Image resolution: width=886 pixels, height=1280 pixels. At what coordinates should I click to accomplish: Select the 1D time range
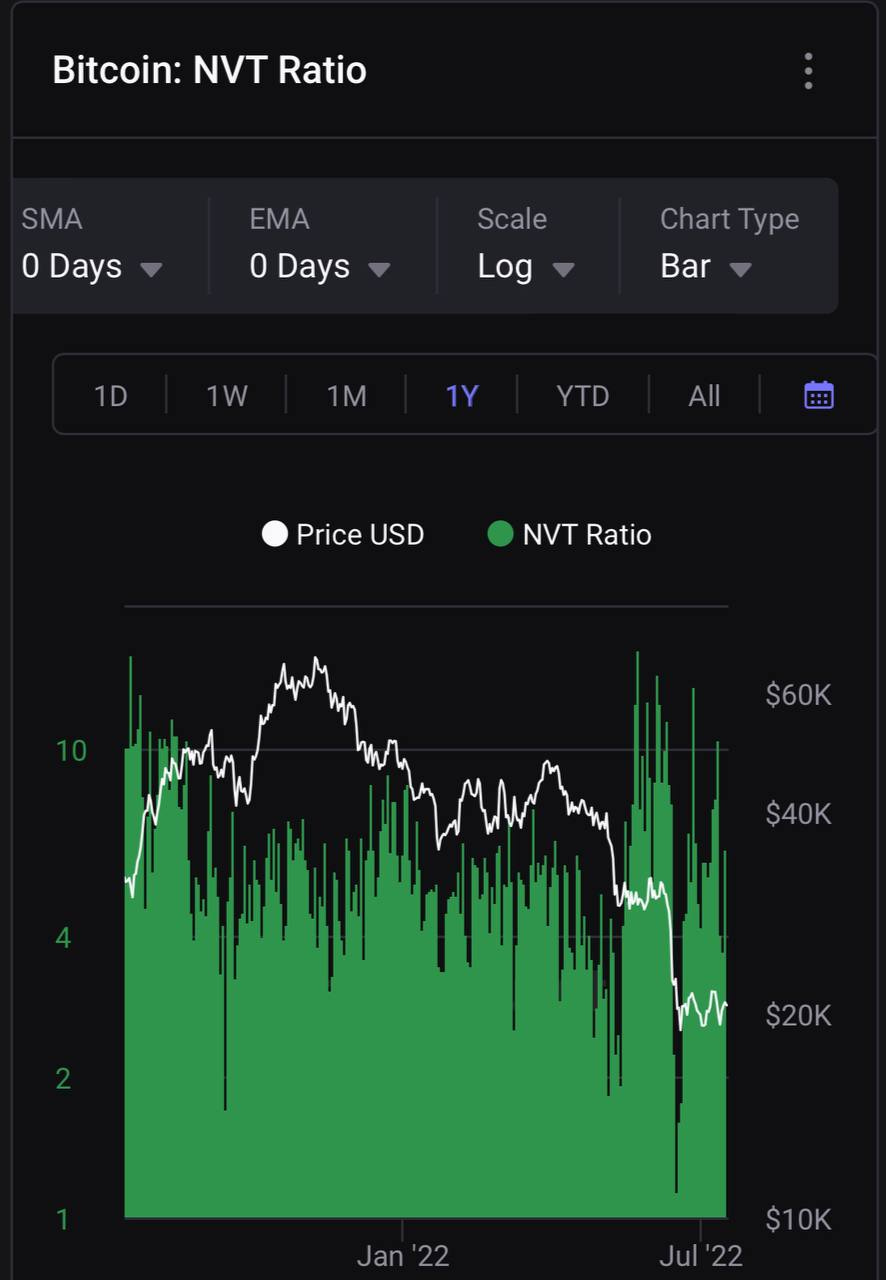click(x=110, y=396)
